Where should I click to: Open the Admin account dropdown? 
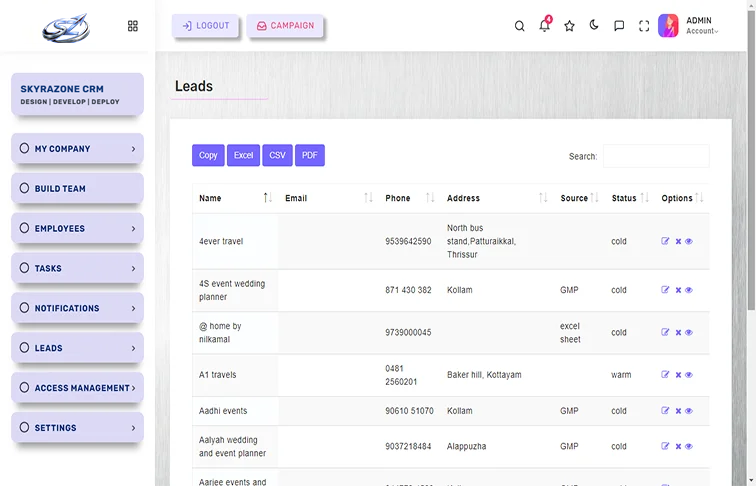tap(701, 26)
